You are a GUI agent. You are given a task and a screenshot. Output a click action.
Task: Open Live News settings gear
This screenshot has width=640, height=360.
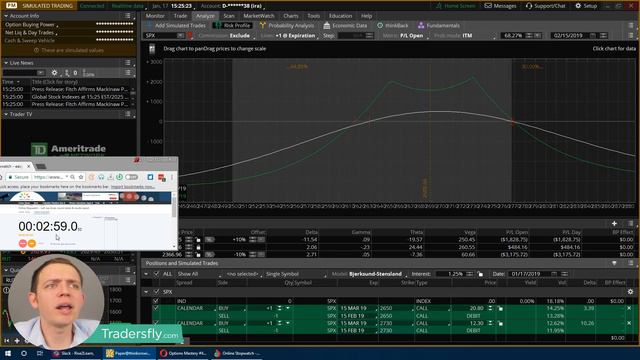(54, 73)
